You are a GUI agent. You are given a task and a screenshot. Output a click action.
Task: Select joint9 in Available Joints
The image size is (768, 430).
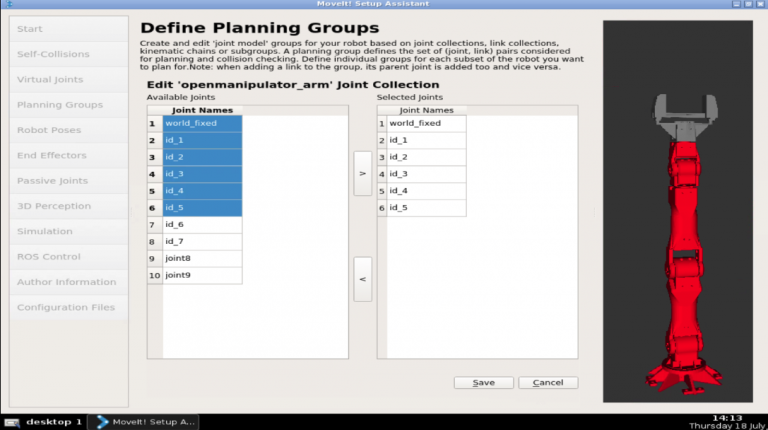coord(202,275)
